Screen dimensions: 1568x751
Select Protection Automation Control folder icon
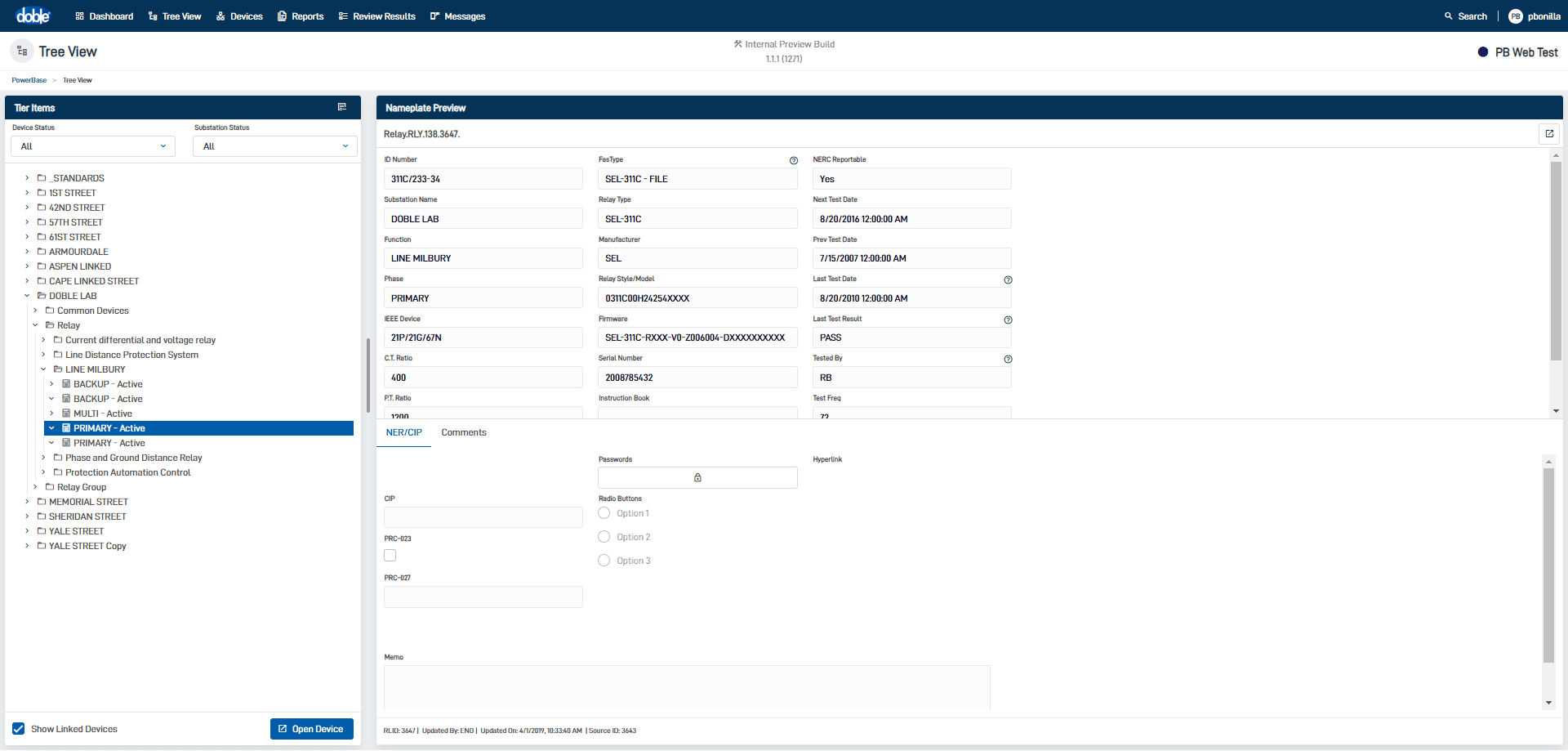[x=58, y=472]
